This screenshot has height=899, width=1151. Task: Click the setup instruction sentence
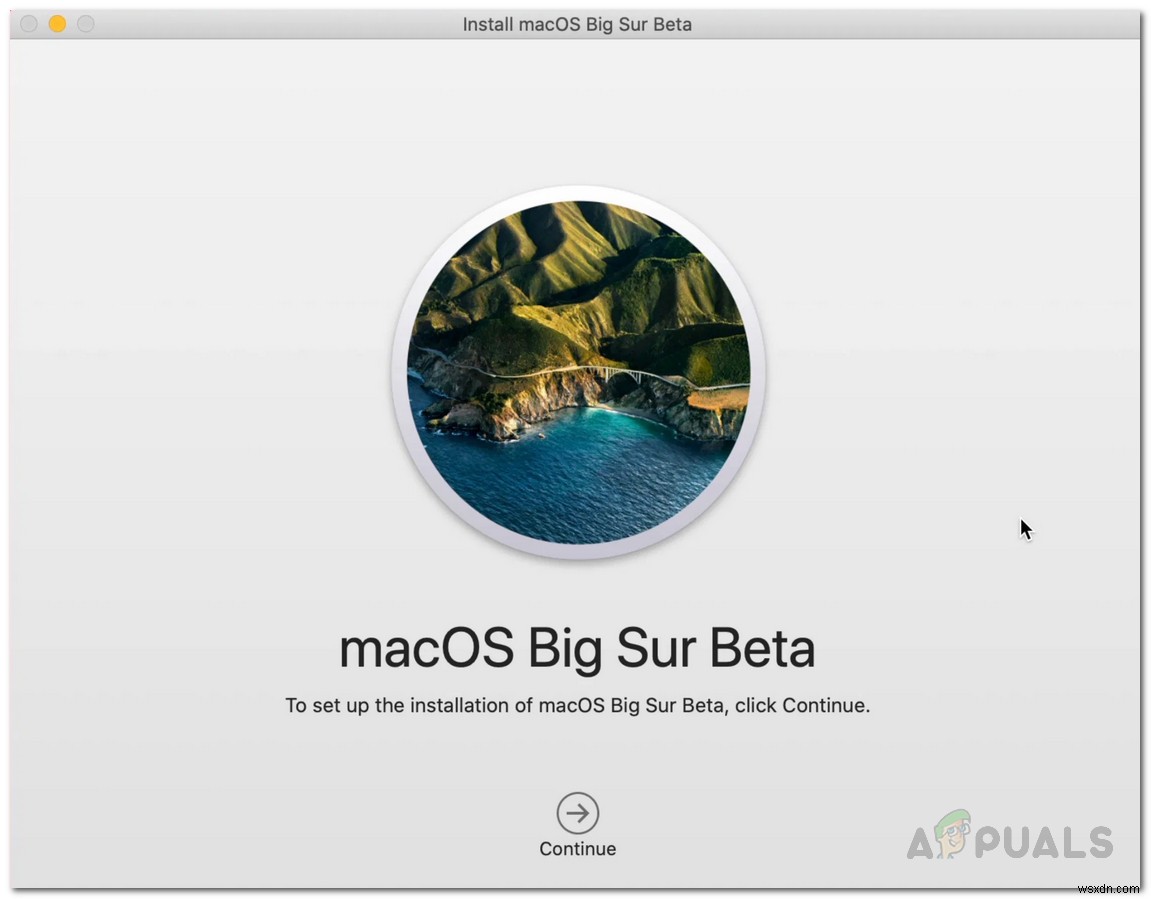pyautogui.click(x=578, y=705)
